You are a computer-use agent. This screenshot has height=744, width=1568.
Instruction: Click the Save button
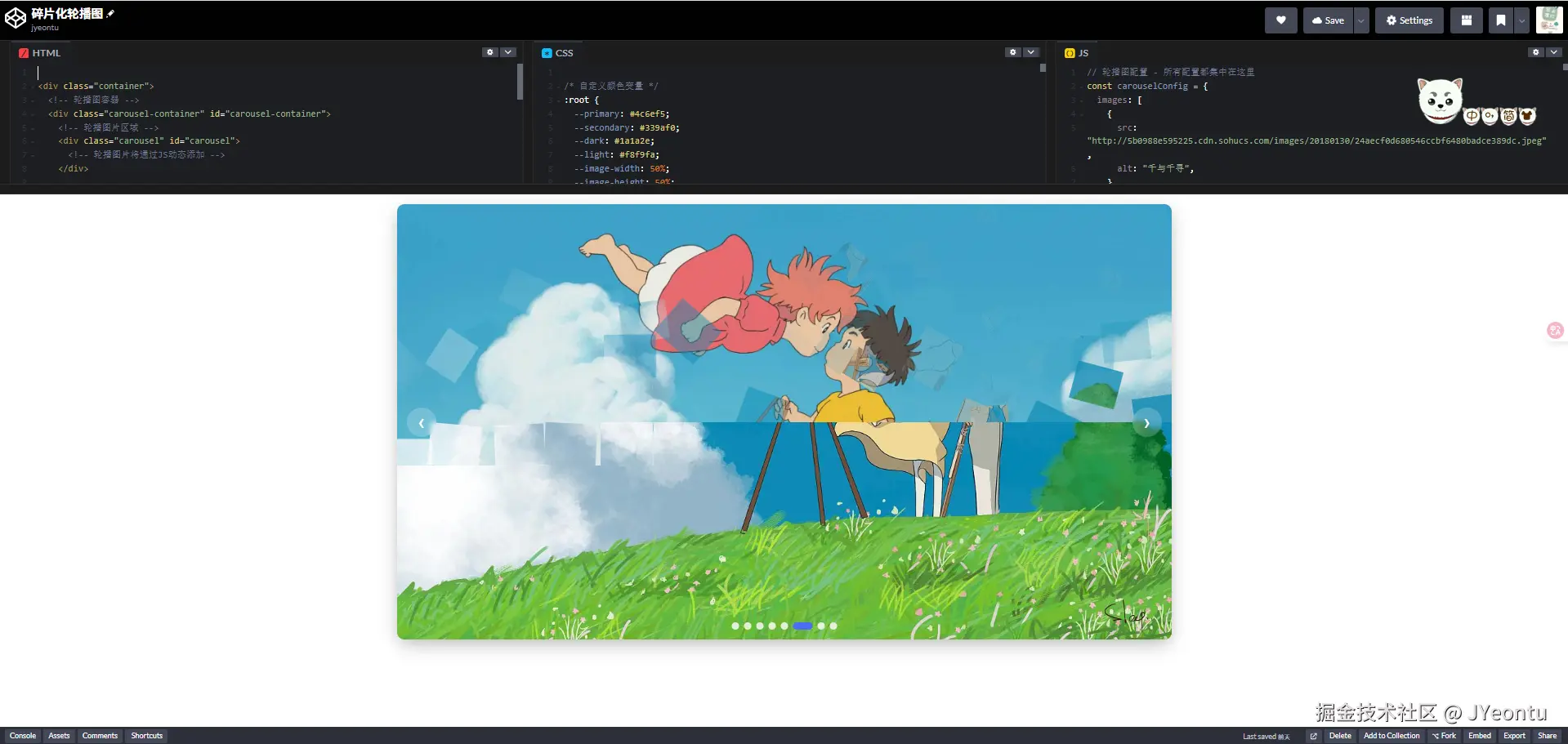pyautogui.click(x=1328, y=20)
